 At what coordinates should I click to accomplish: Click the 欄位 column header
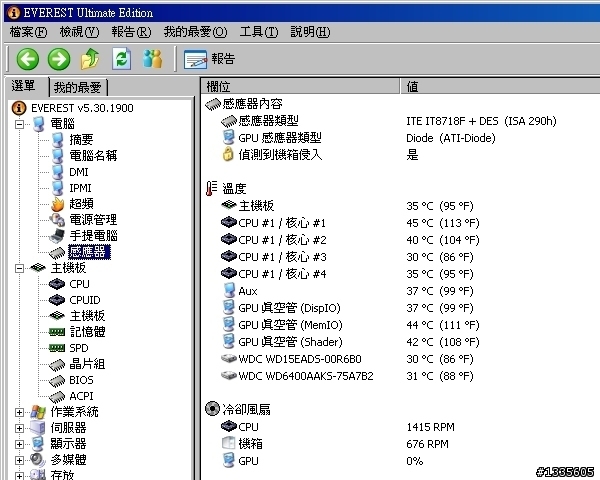[x=300, y=87]
